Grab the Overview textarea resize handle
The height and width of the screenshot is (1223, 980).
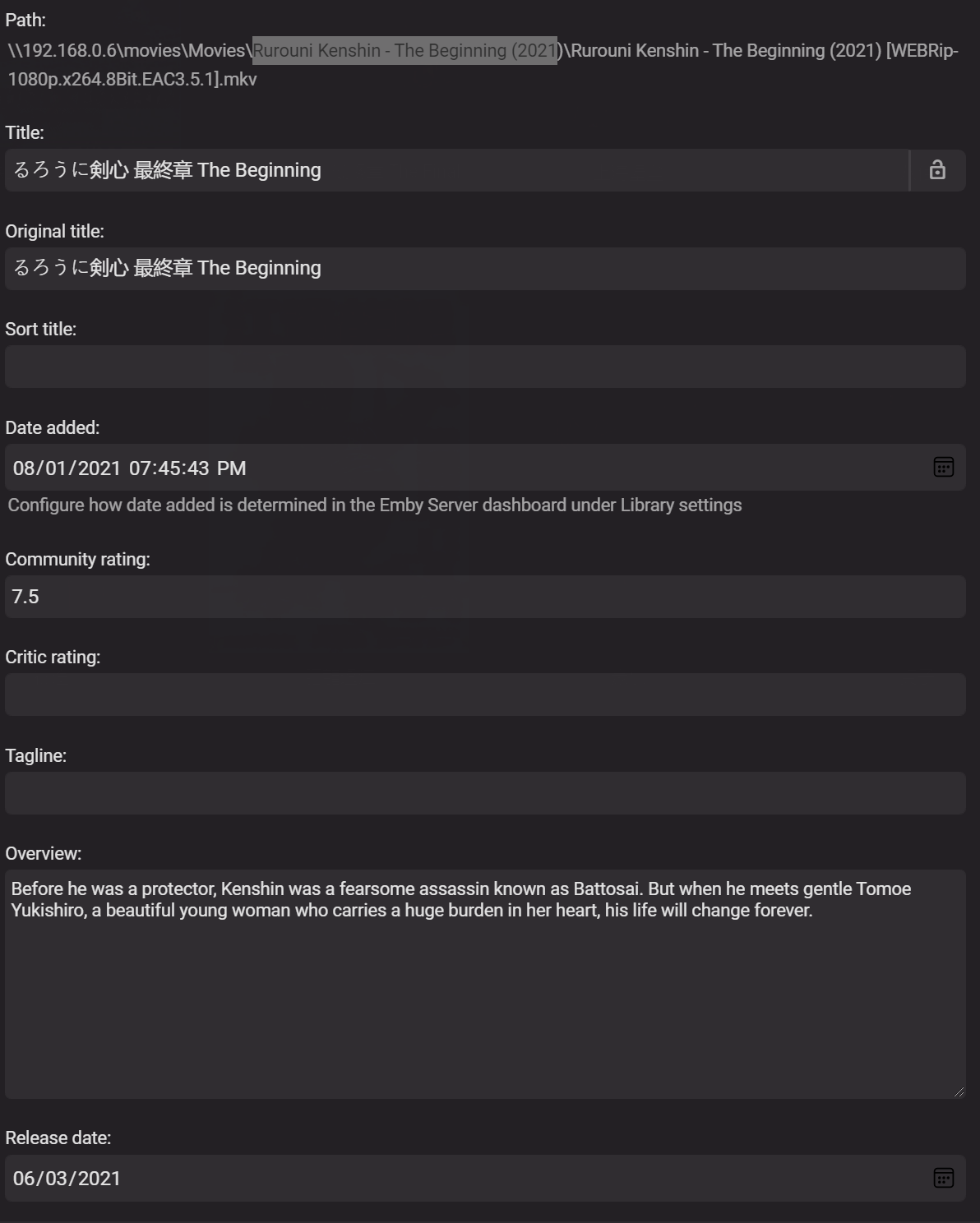pyautogui.click(x=959, y=1091)
